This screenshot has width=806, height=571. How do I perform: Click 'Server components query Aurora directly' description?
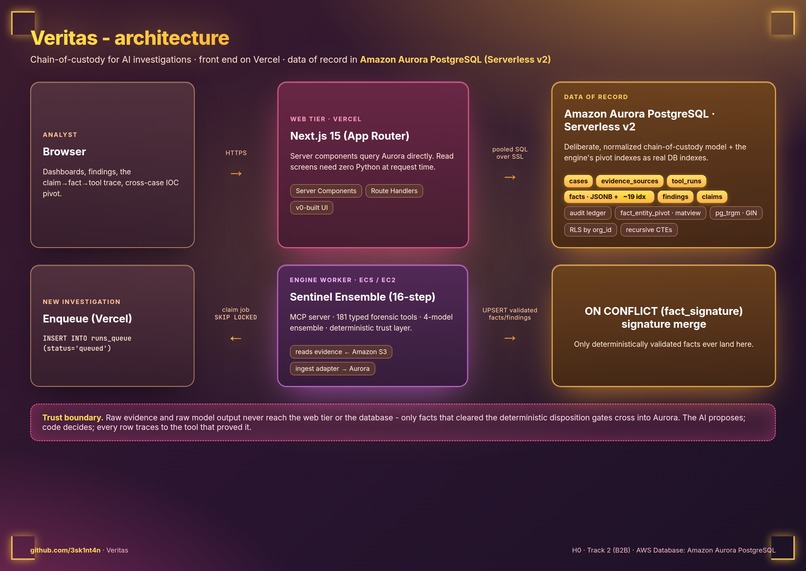pyautogui.click(x=372, y=161)
